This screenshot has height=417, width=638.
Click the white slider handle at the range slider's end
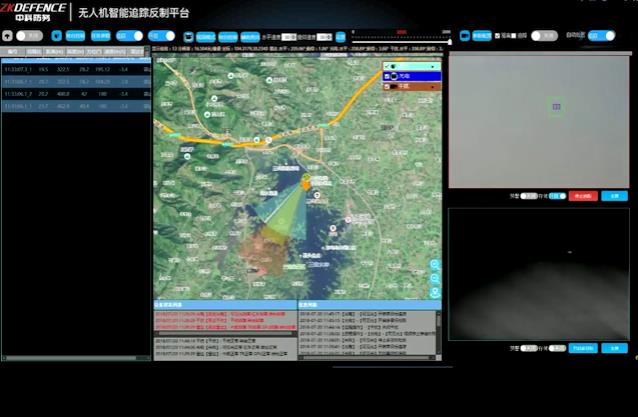point(450,41)
